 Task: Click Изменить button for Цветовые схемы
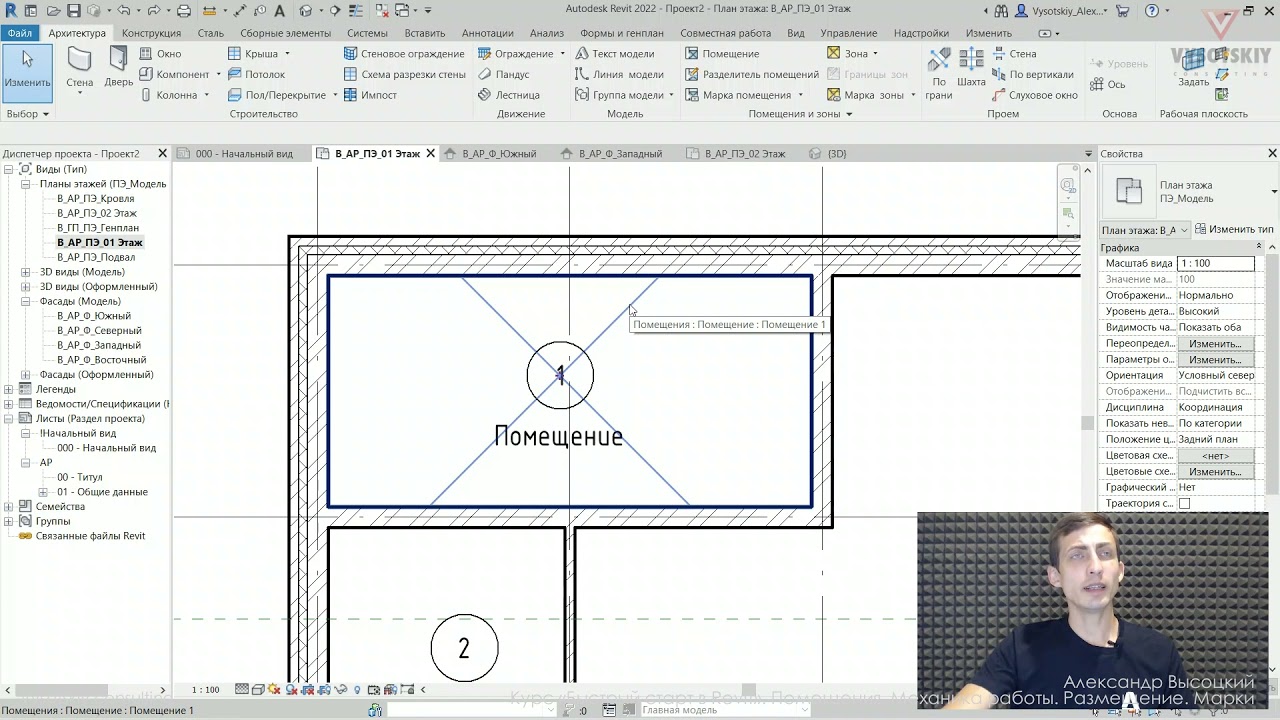[1215, 471]
